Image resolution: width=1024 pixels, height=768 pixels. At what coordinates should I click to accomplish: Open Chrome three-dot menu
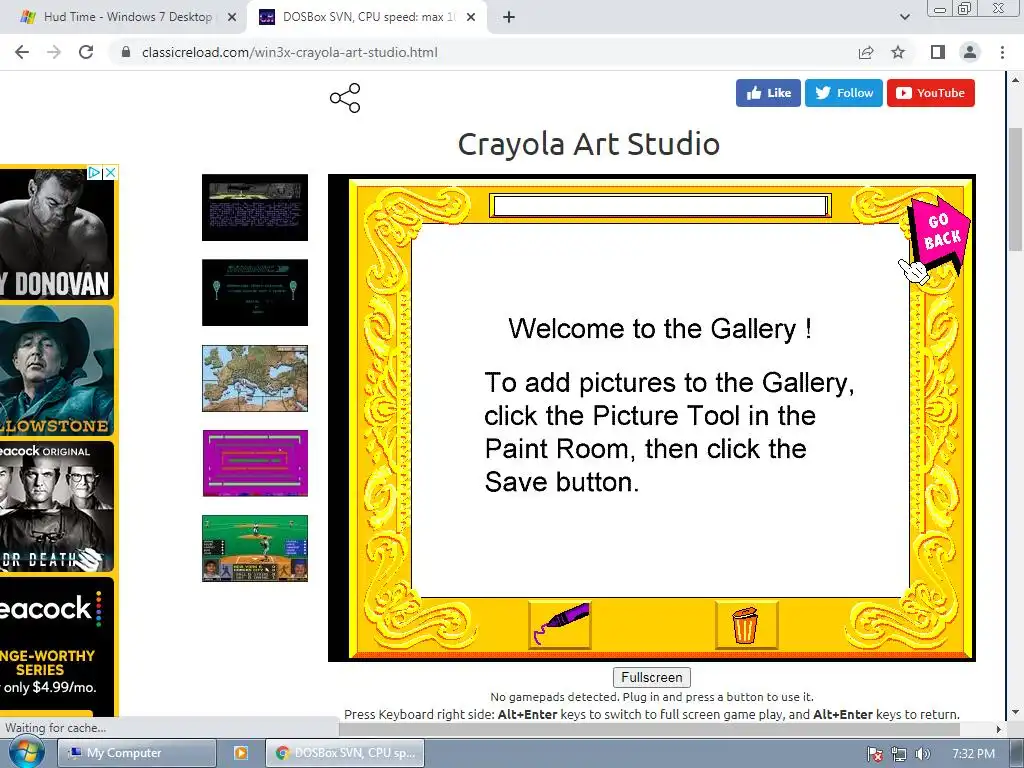point(1002,52)
